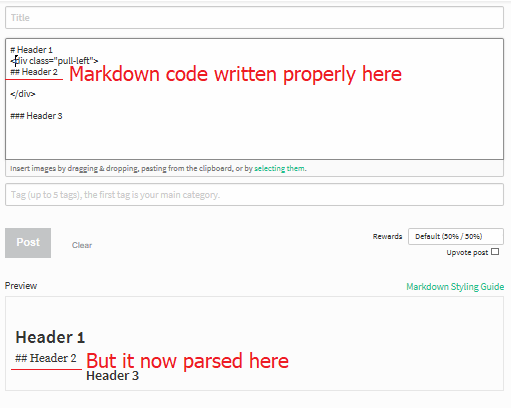Click the '</div>' line in editor

click(x=23, y=94)
